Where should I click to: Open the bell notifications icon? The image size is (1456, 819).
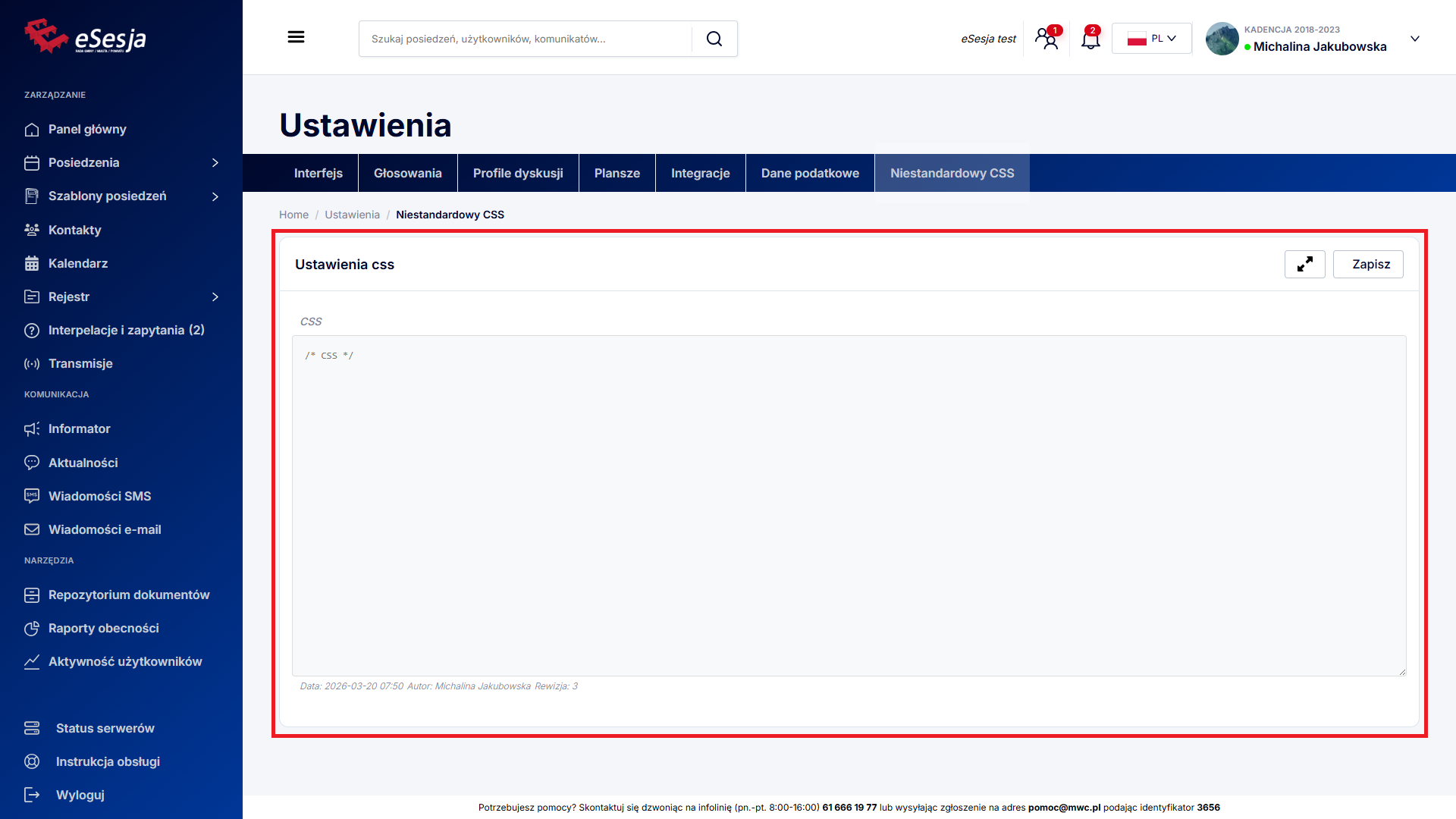point(1090,38)
